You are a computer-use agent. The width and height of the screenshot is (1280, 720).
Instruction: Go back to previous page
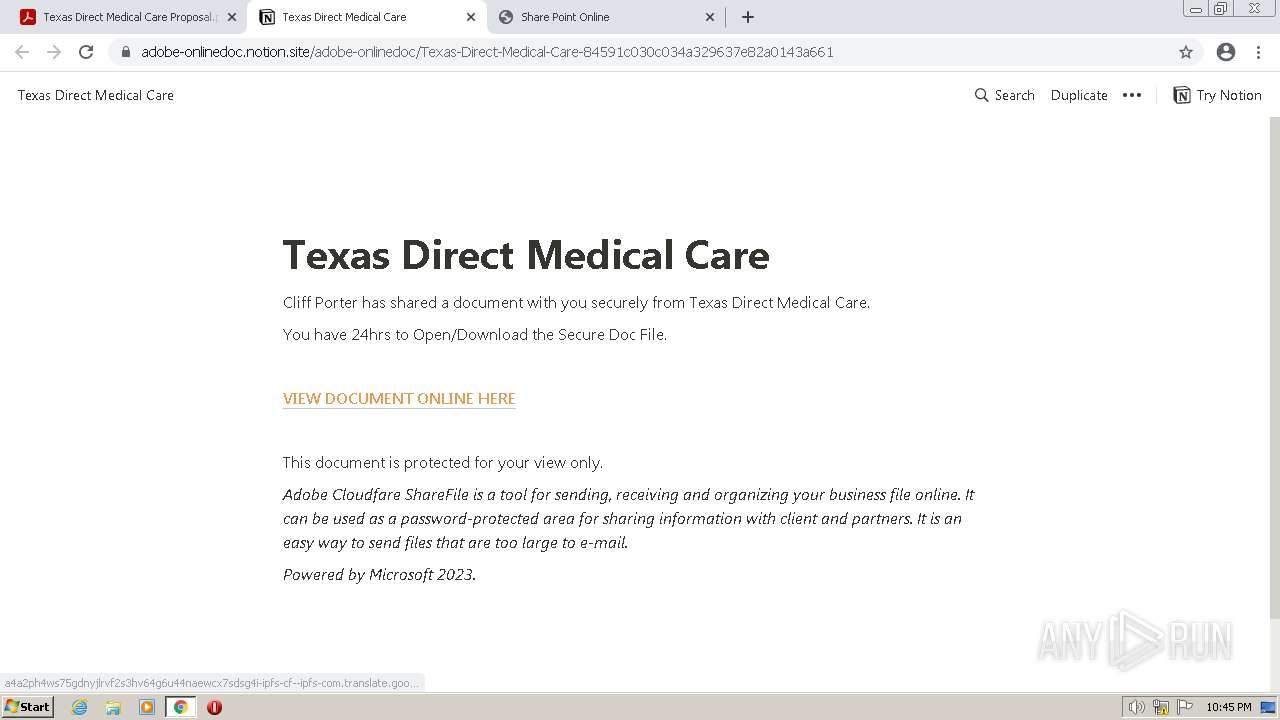22,52
